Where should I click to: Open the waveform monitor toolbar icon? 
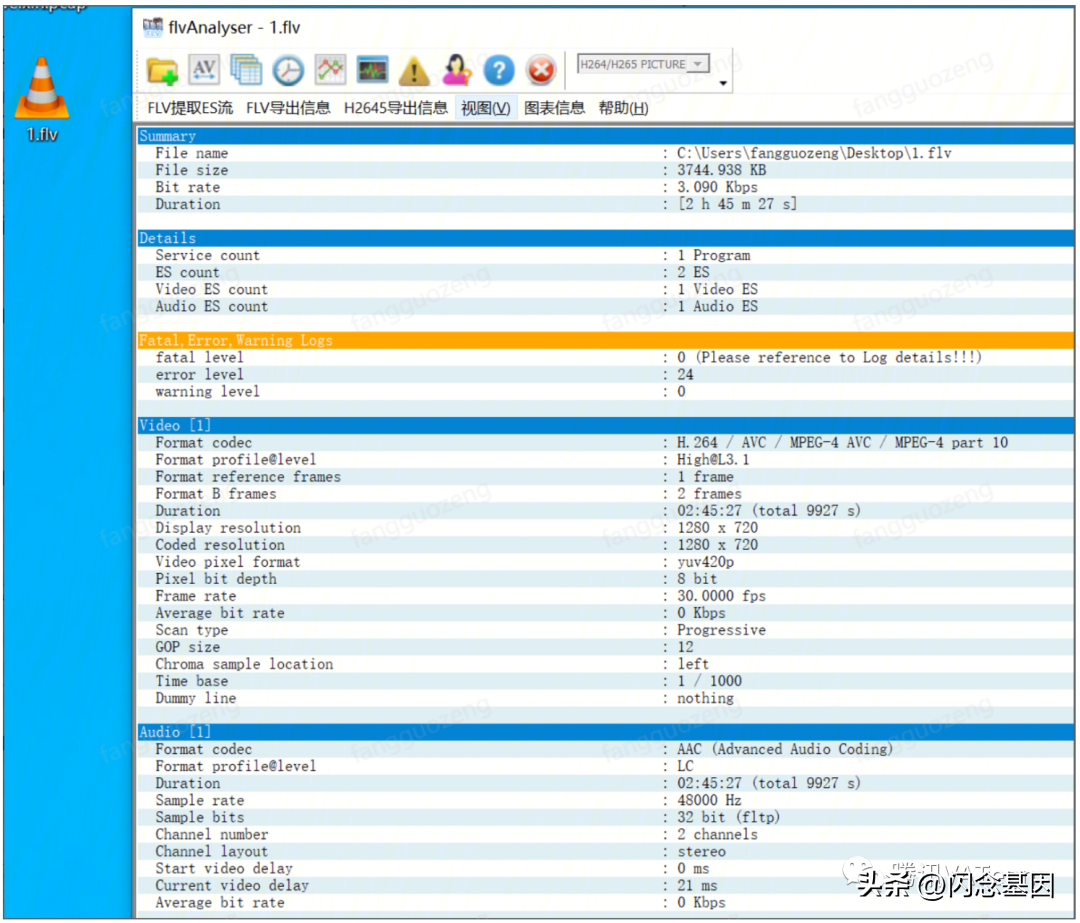[373, 70]
